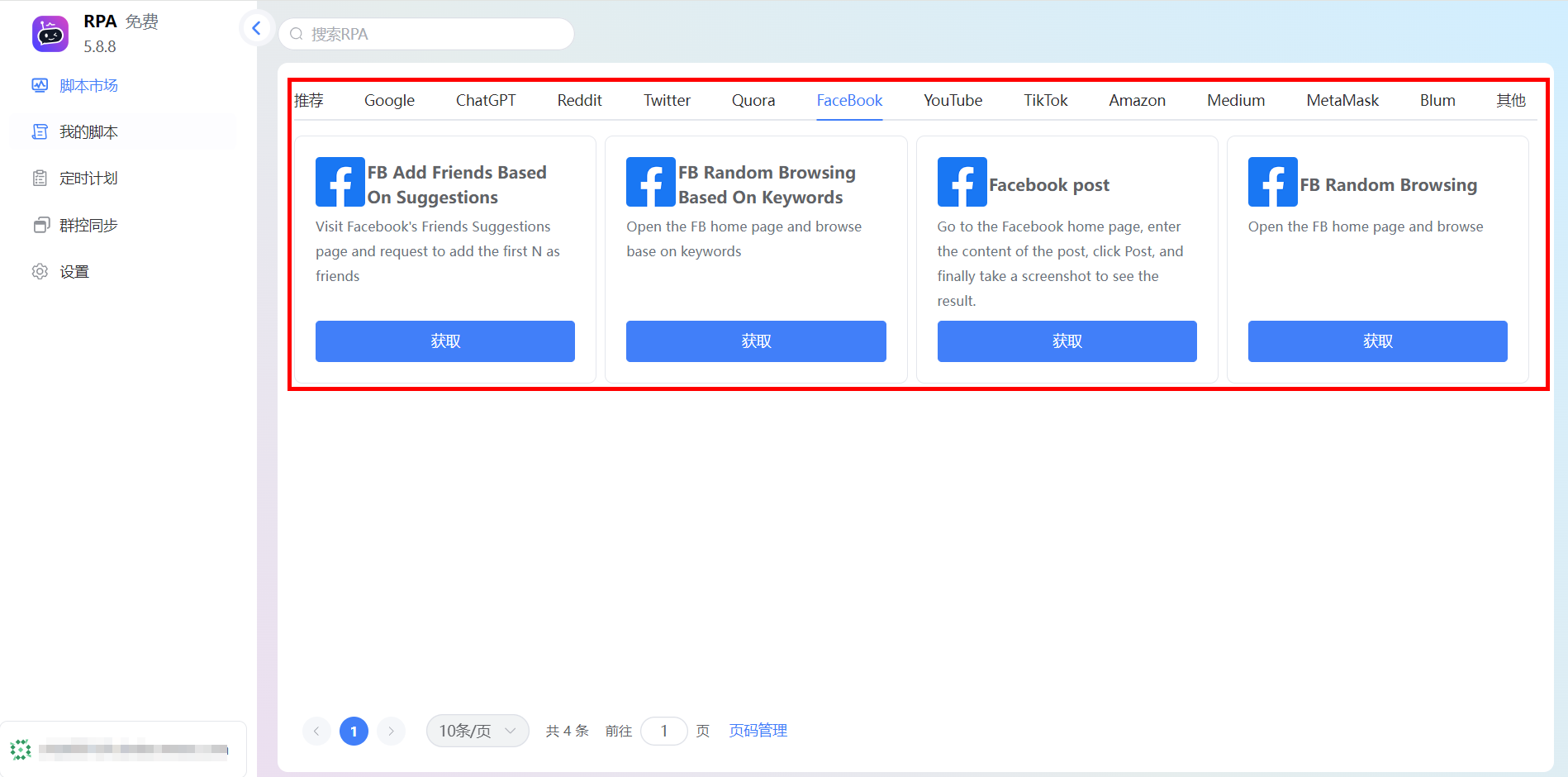Screen dimensions: 1568x777
Task: Switch to the MetaMask tab
Action: point(1342,100)
